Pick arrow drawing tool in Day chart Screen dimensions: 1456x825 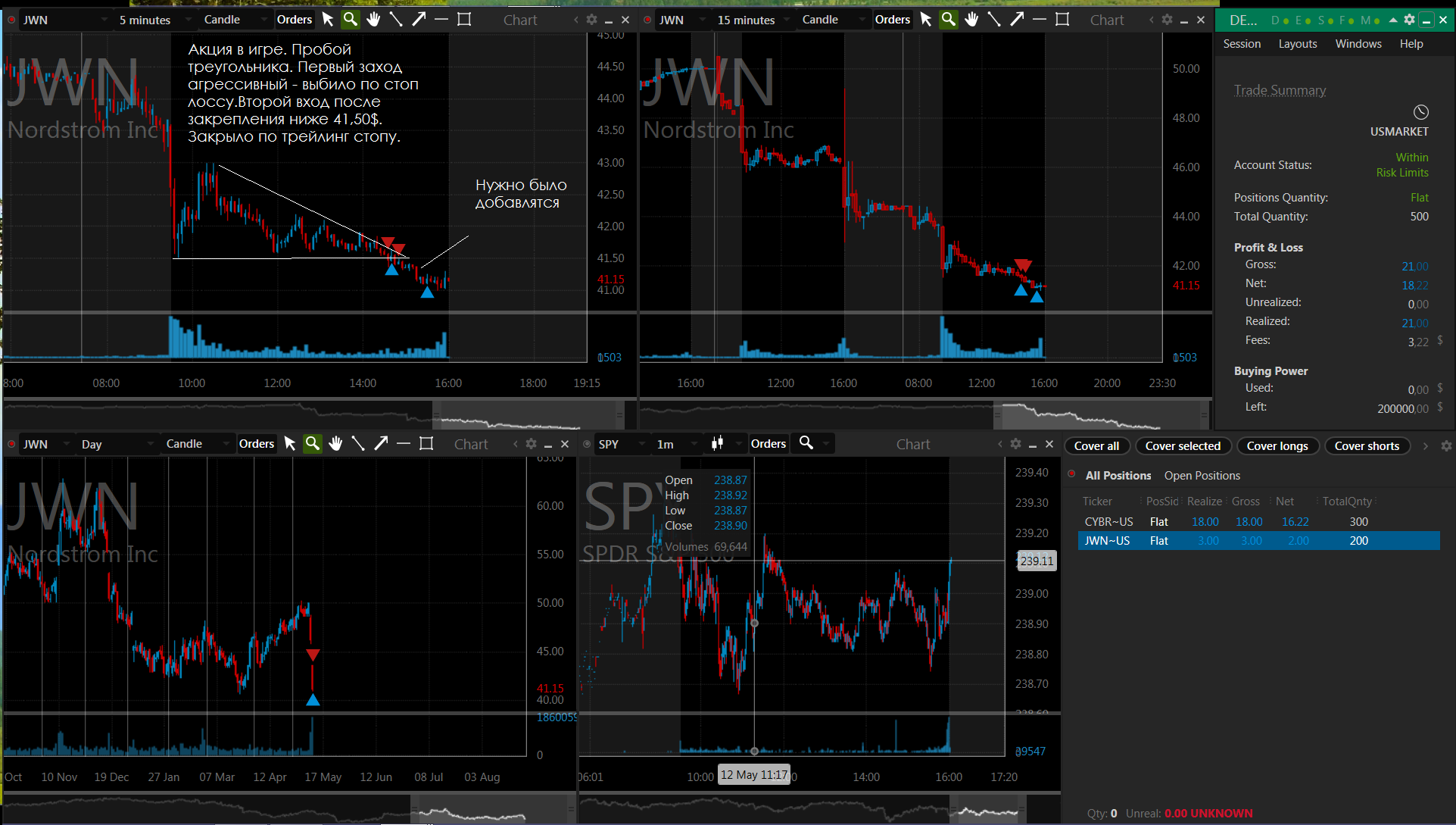click(381, 444)
